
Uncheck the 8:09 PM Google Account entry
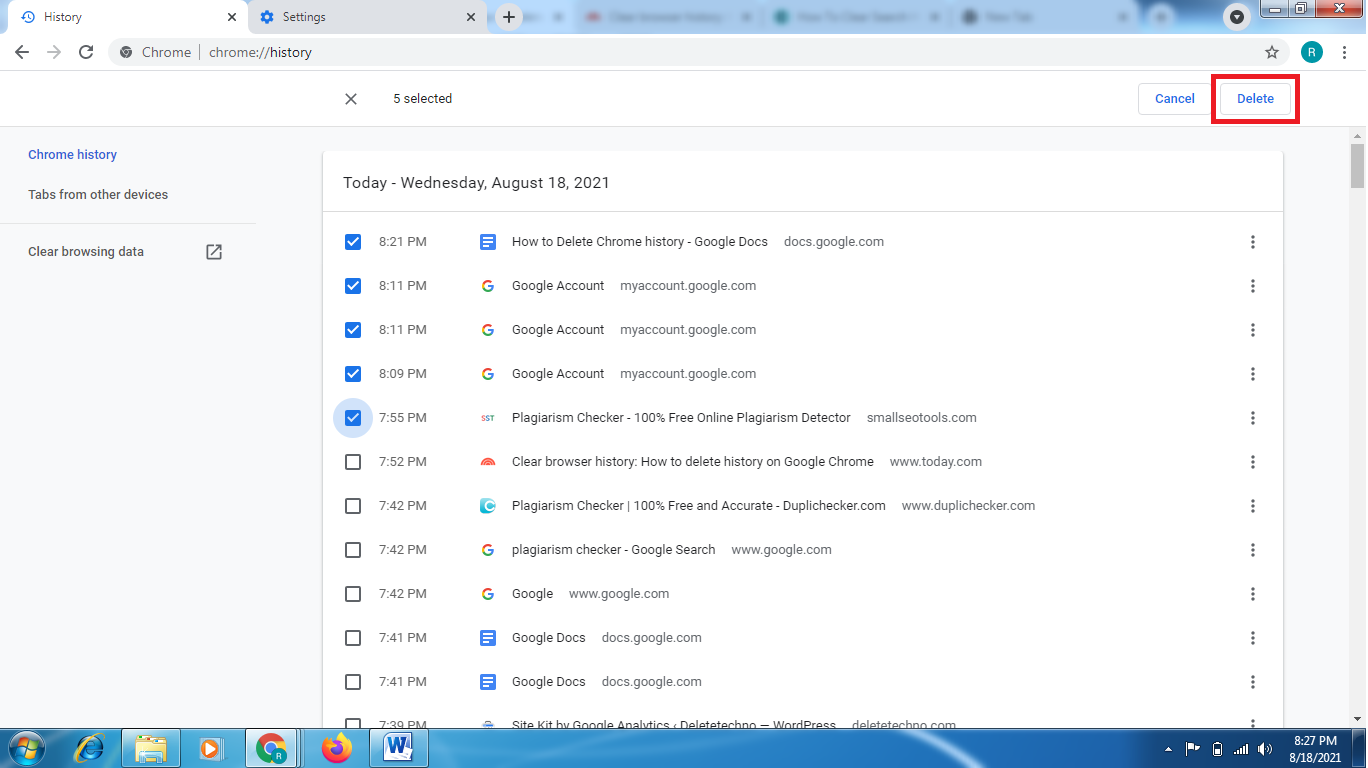tap(353, 374)
